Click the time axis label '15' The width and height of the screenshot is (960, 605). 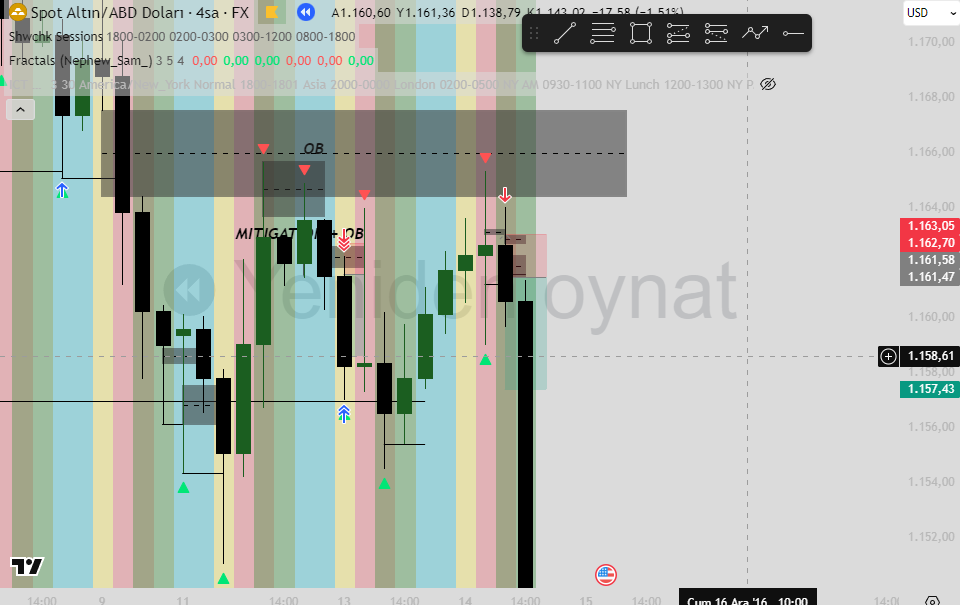(586, 601)
